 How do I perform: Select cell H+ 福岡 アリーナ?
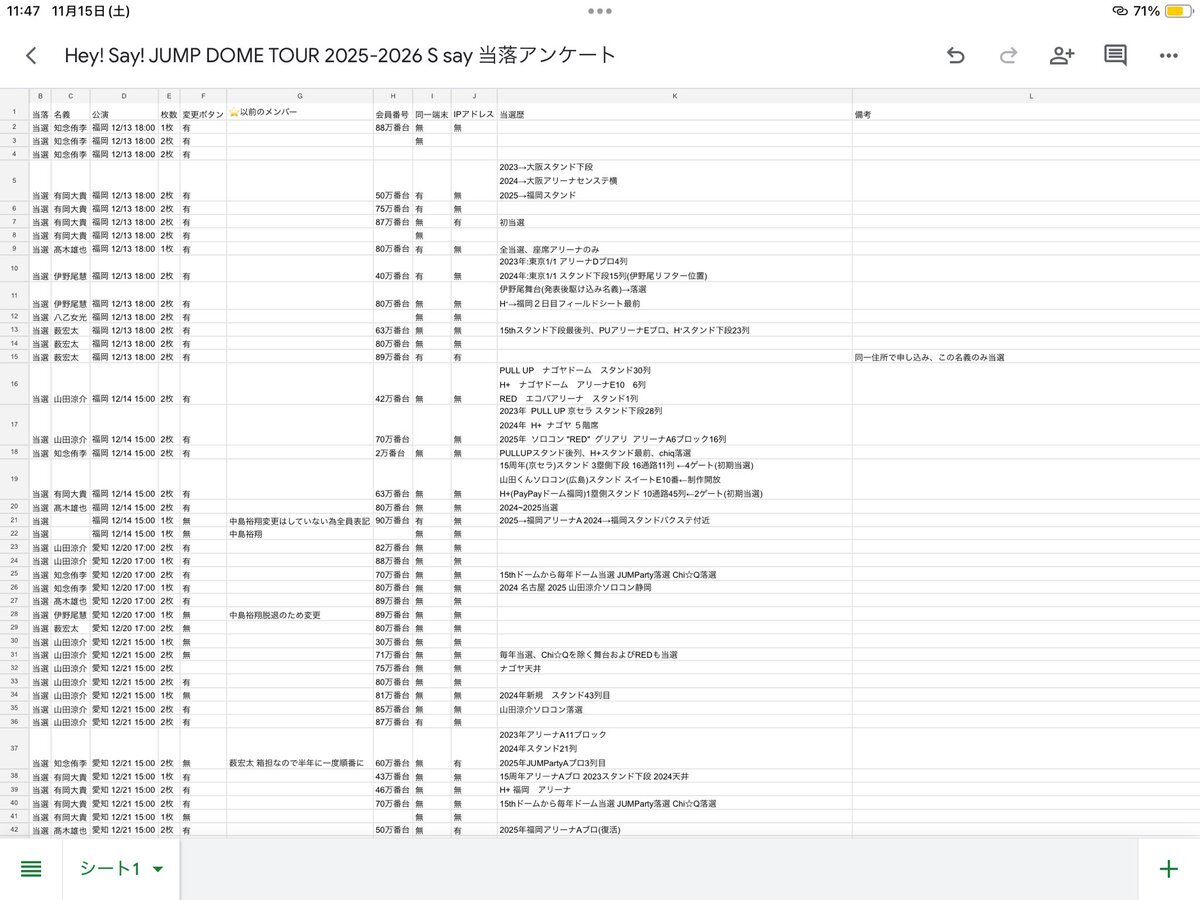(674, 789)
